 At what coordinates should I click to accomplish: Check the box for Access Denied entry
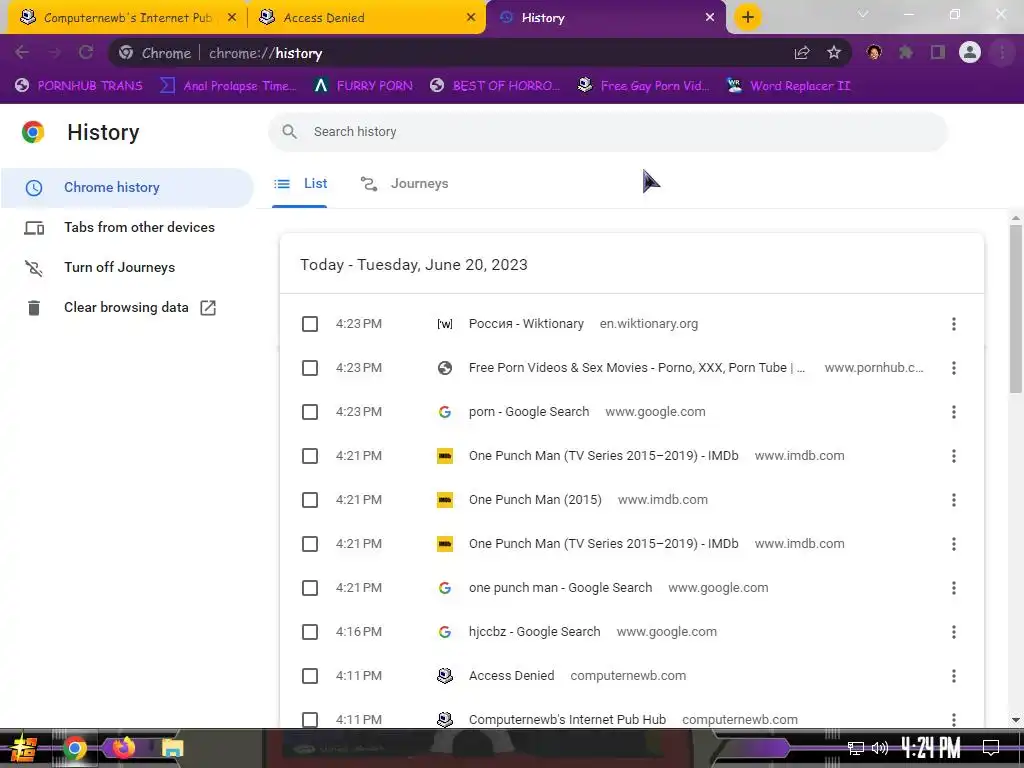pos(310,676)
